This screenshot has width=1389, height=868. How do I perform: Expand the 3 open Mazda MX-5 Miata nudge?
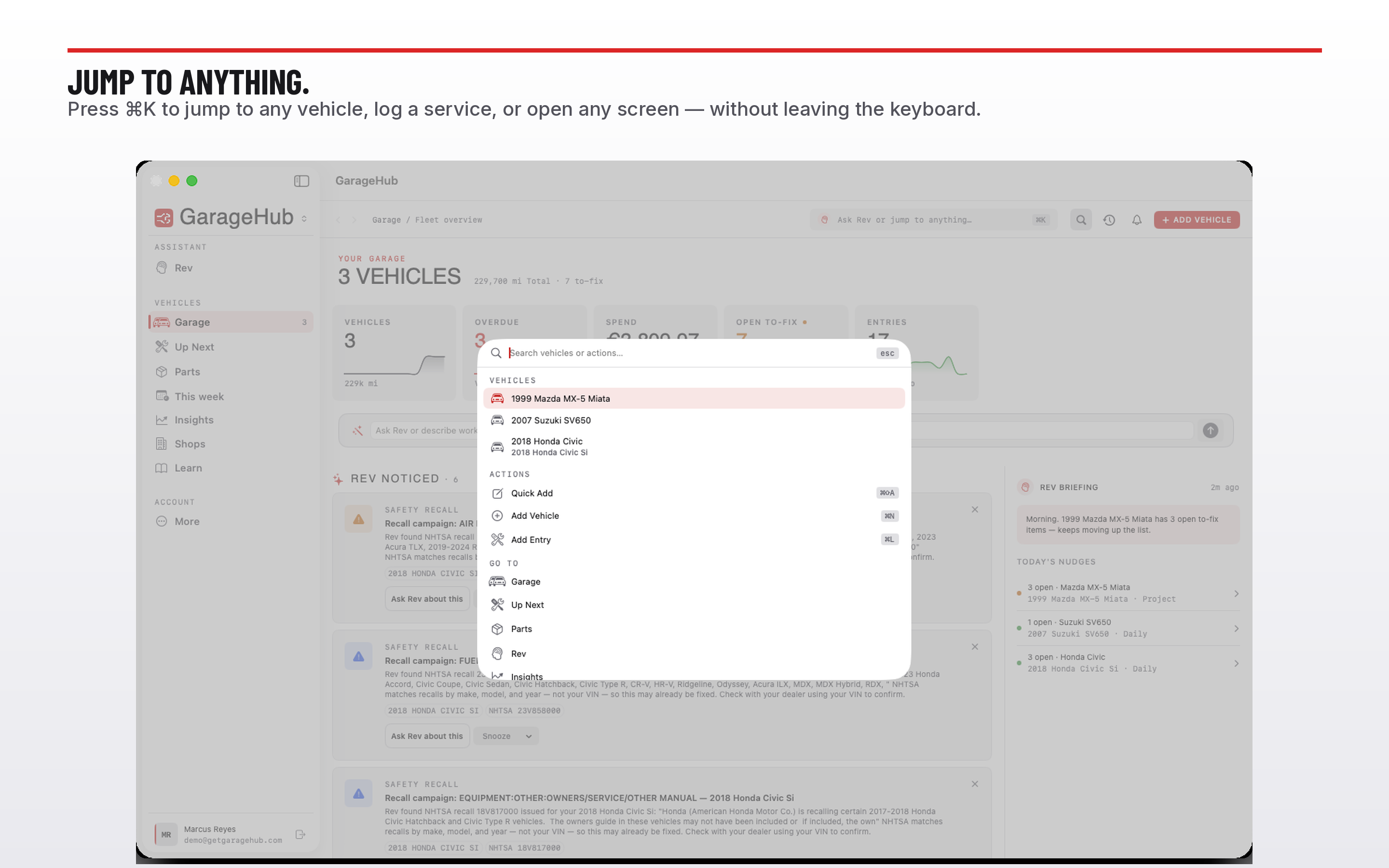click(1128, 593)
